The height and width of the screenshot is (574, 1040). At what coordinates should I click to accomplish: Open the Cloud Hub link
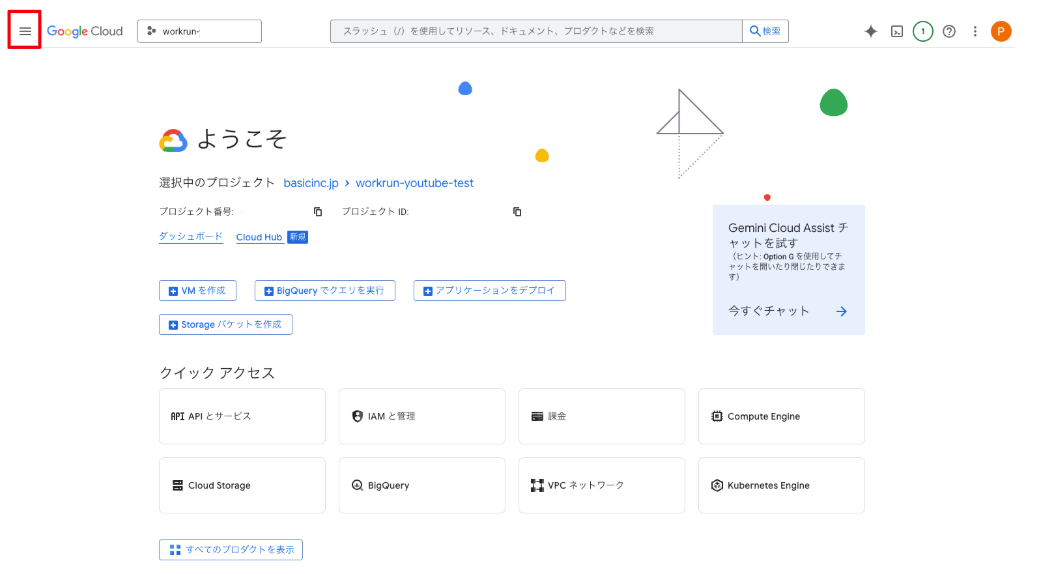[259, 237]
